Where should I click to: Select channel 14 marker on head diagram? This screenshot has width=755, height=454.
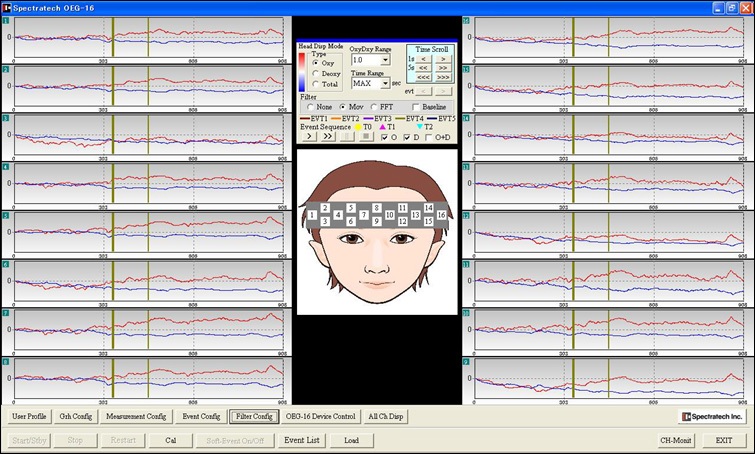(x=429, y=208)
